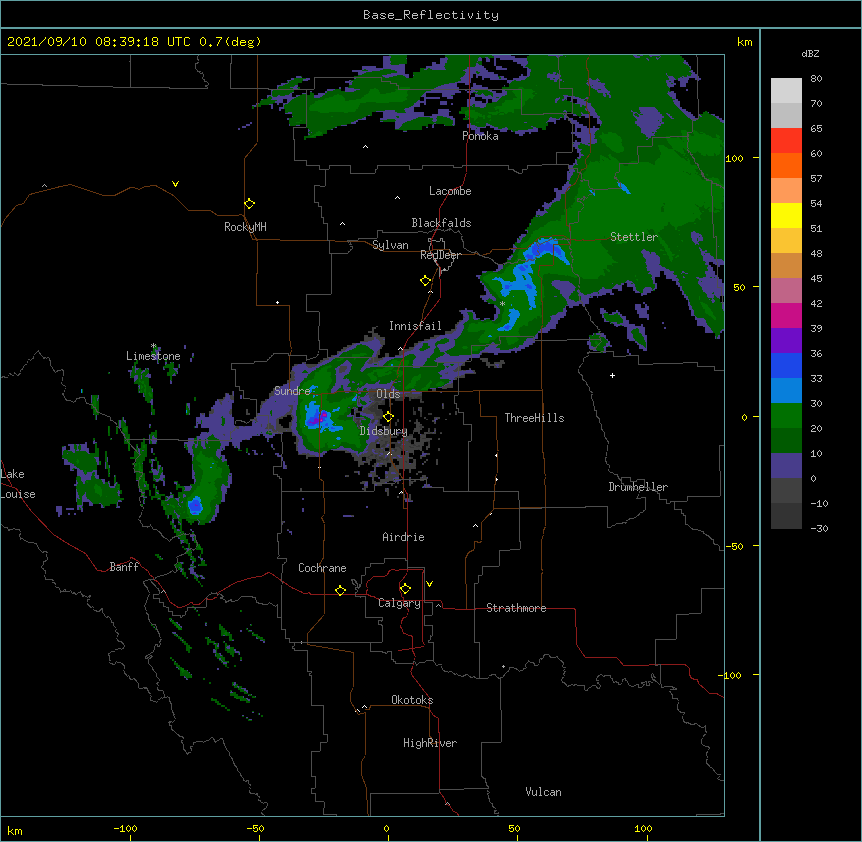Screen dimensions: 862x842
Task: Click the -50 tick on right axis
Action: tap(734, 546)
